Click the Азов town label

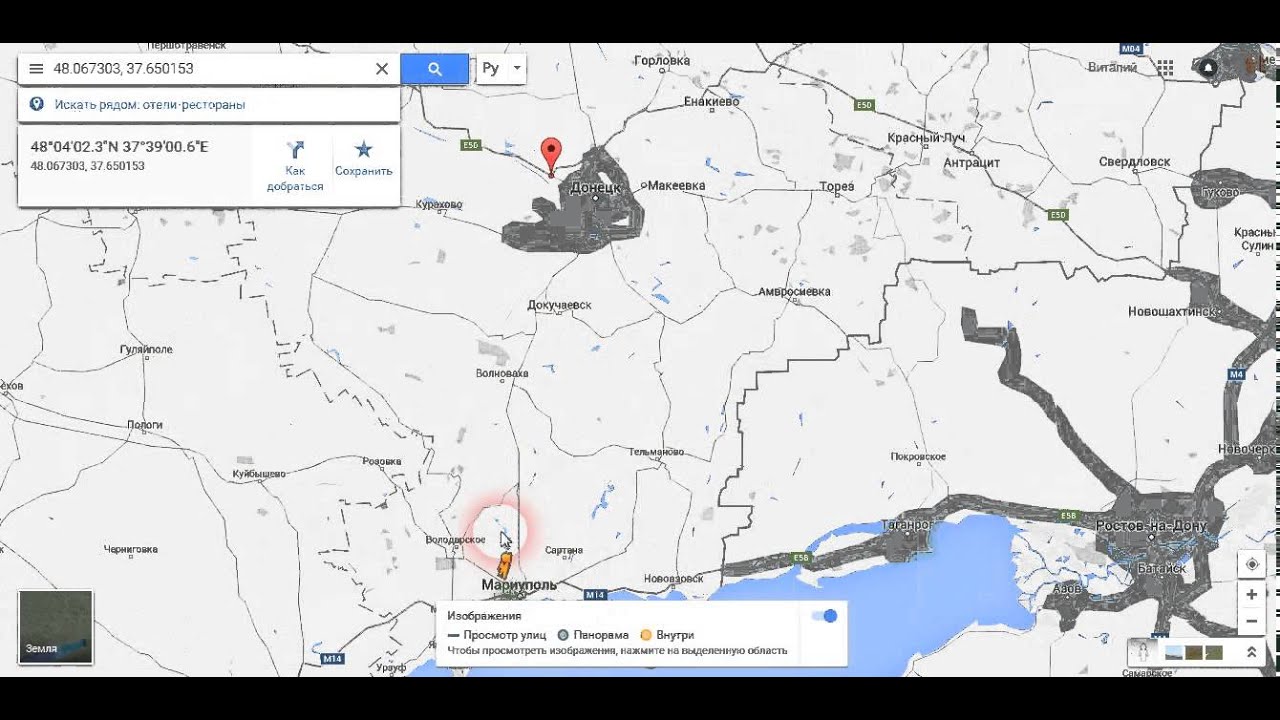click(1067, 589)
